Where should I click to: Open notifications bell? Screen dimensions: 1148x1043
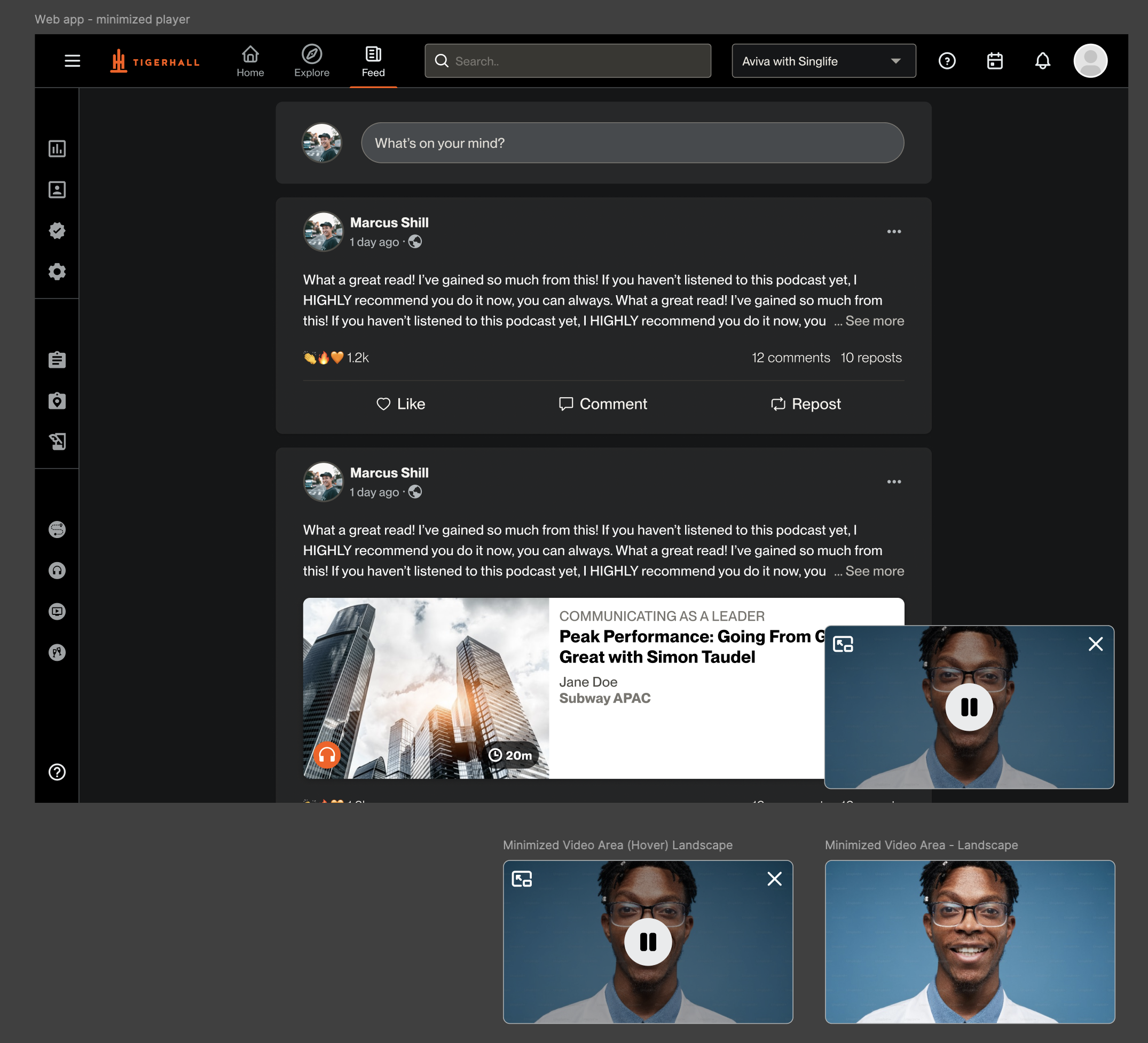pyautogui.click(x=1042, y=61)
